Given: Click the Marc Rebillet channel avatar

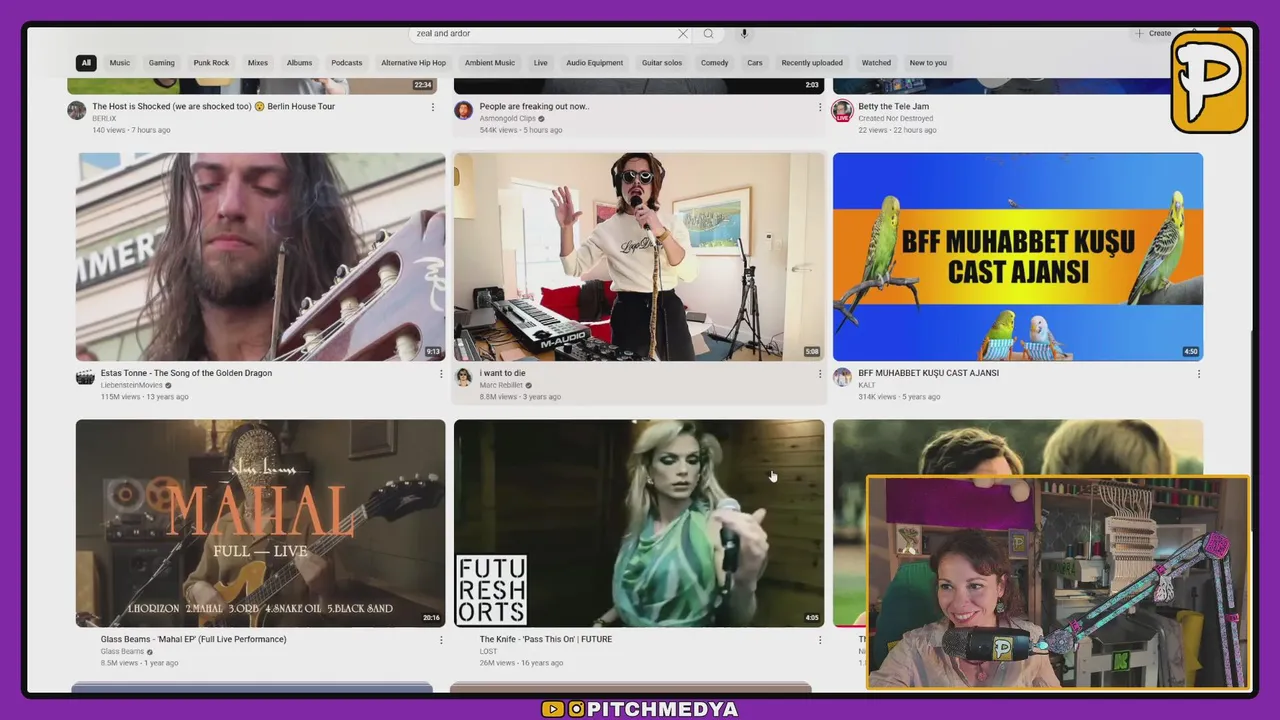Looking at the screenshot, I should pos(463,377).
